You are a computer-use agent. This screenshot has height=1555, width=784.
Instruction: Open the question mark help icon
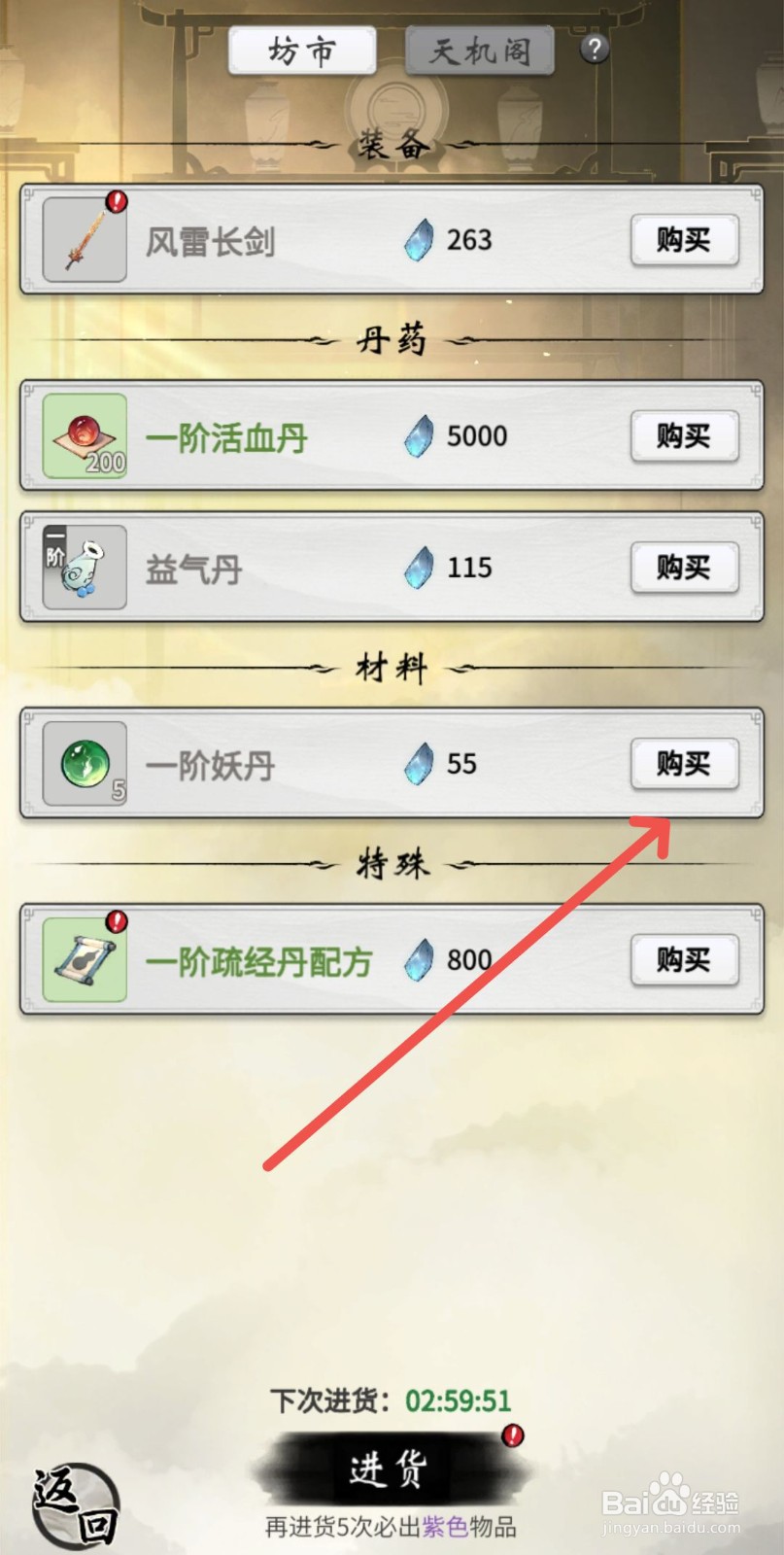[x=595, y=49]
